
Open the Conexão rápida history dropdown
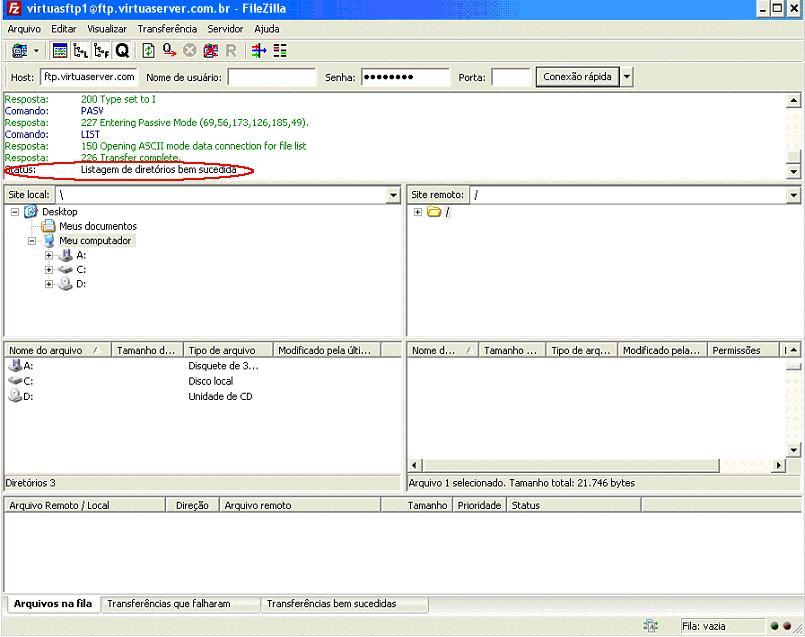[x=626, y=77]
